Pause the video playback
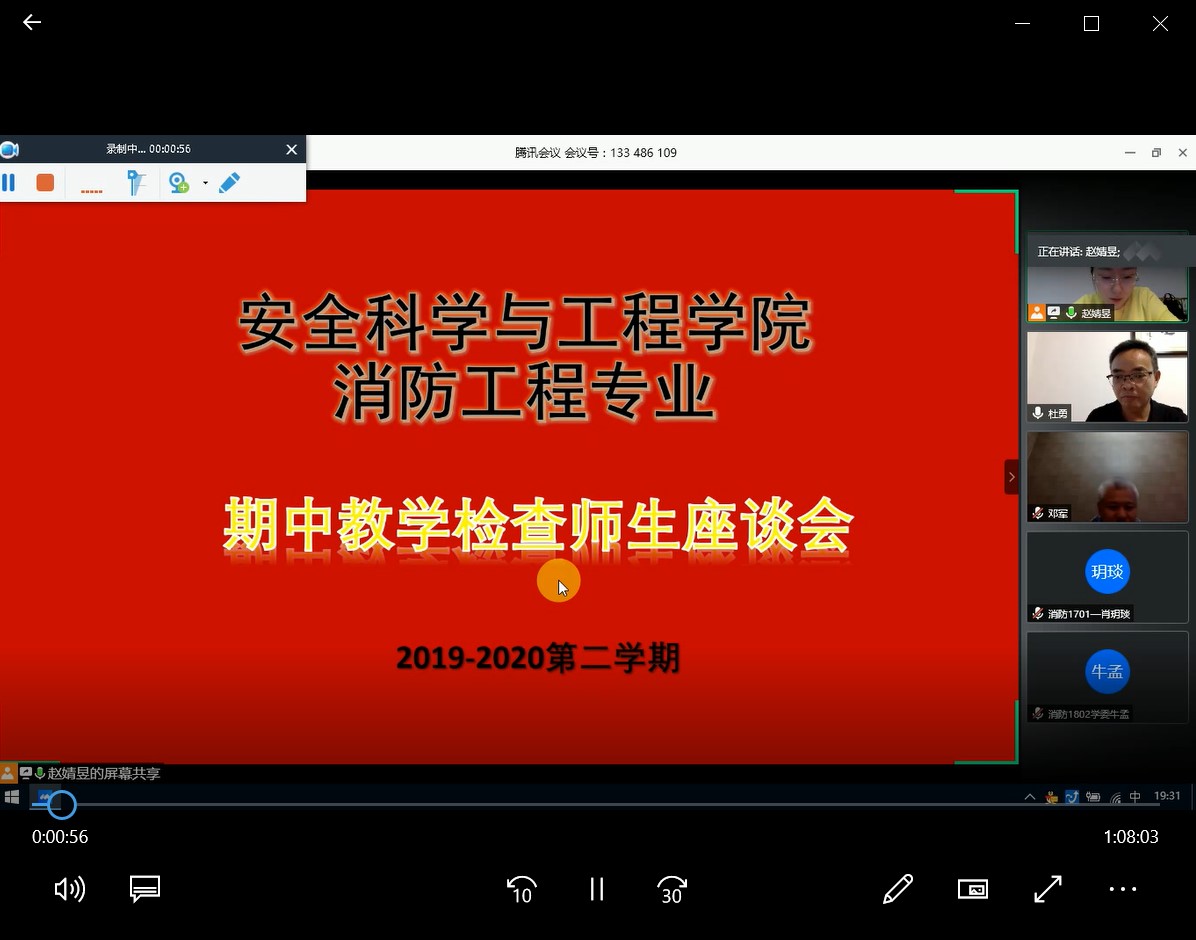Image resolution: width=1196 pixels, height=940 pixels. [597, 889]
